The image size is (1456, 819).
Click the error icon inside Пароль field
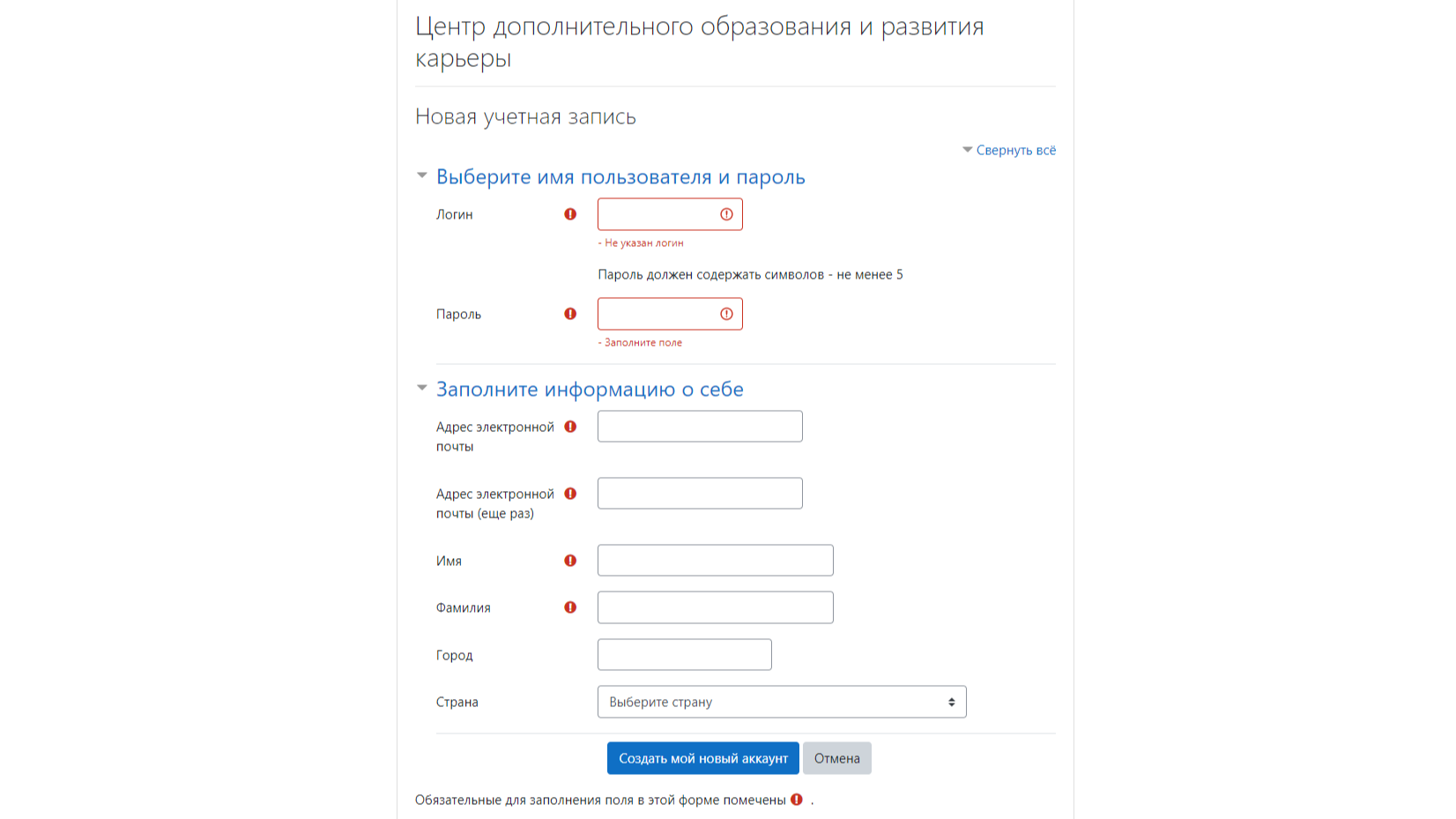(726, 314)
